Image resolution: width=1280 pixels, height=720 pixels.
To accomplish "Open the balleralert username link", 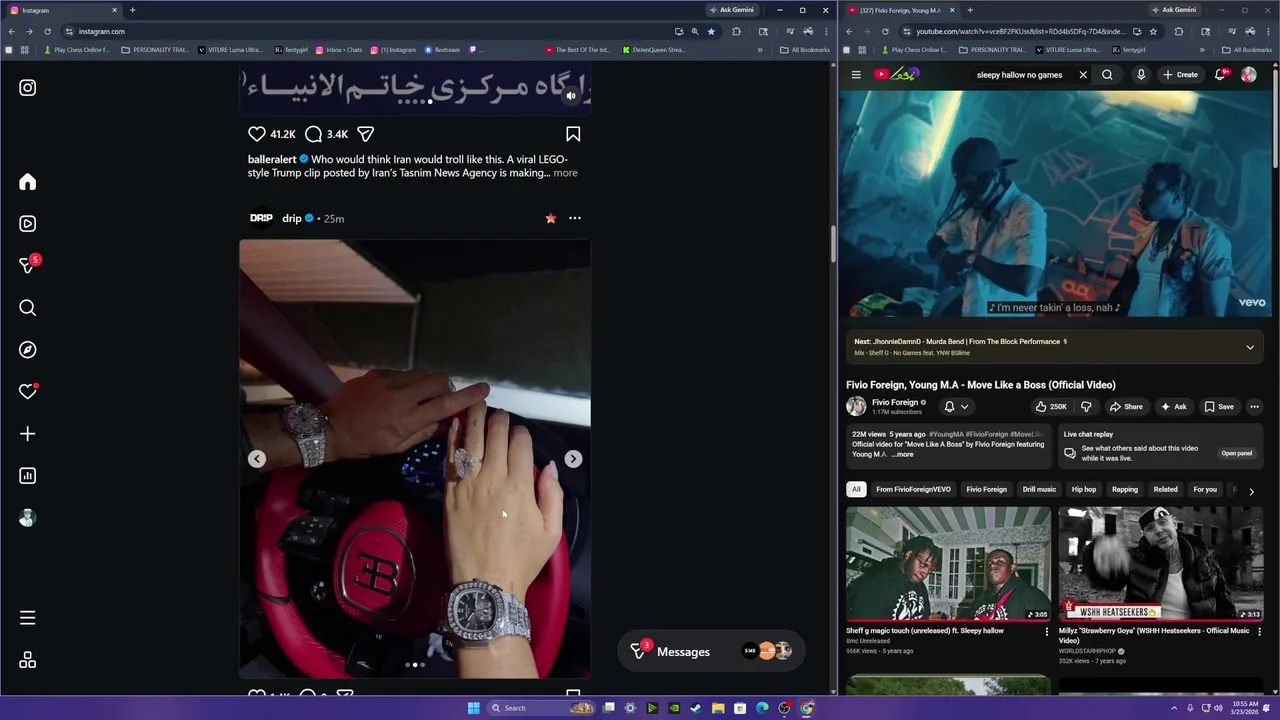I will (x=272, y=159).
